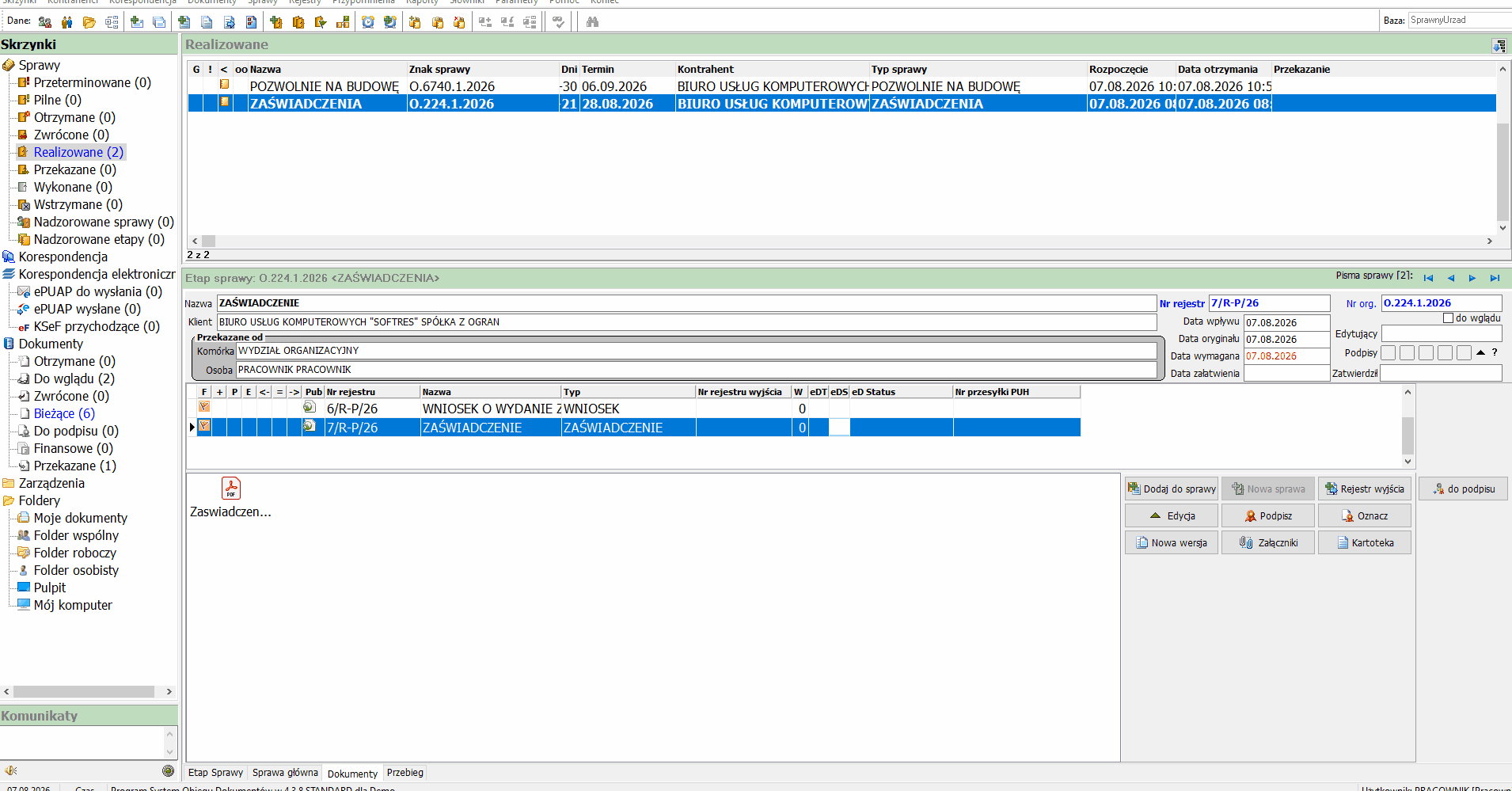Click Pub icon in row 6/R-P/26
The height and width of the screenshot is (791, 1512).
point(310,407)
